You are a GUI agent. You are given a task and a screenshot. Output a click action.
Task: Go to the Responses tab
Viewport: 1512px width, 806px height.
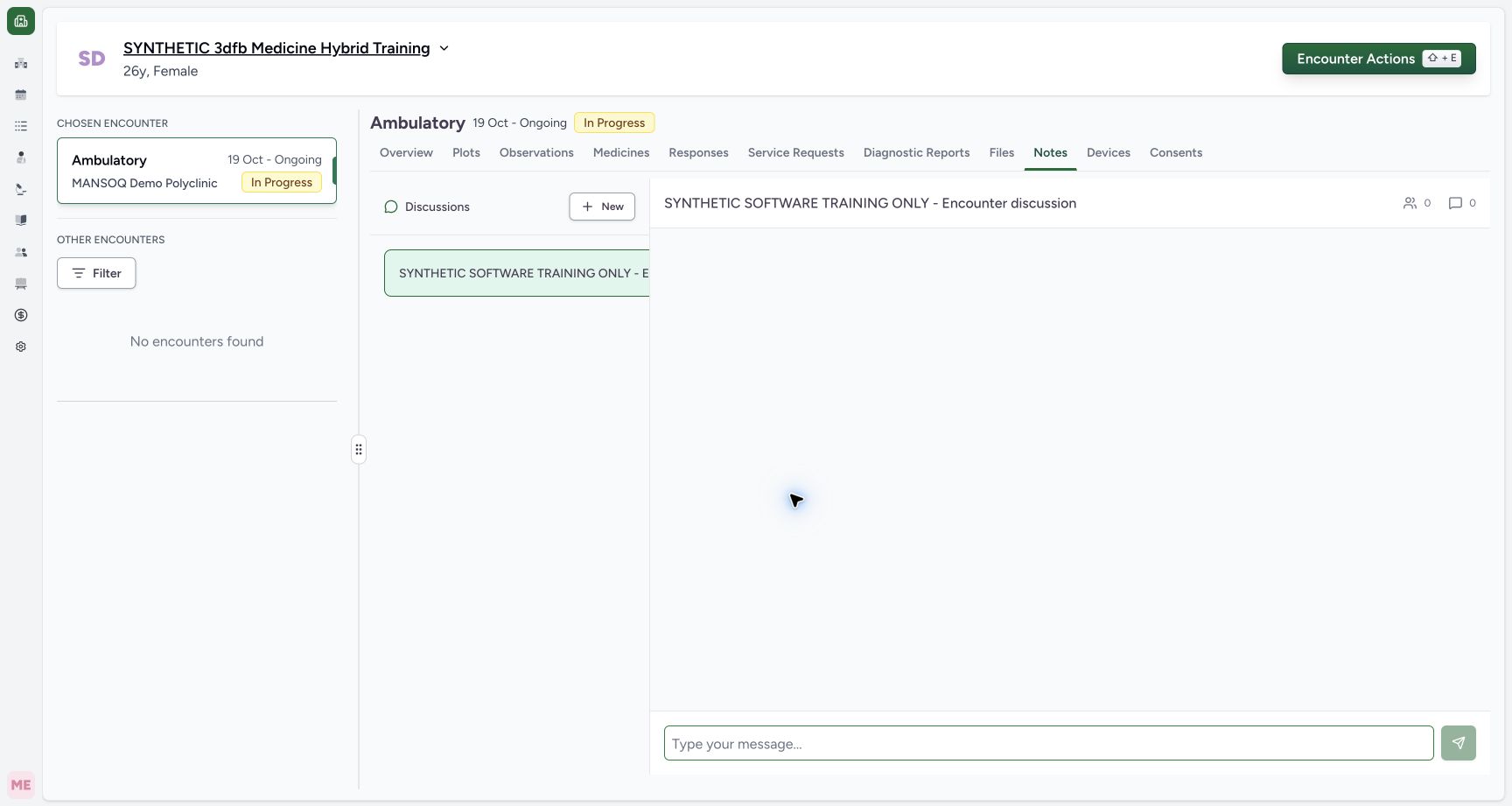(x=698, y=152)
